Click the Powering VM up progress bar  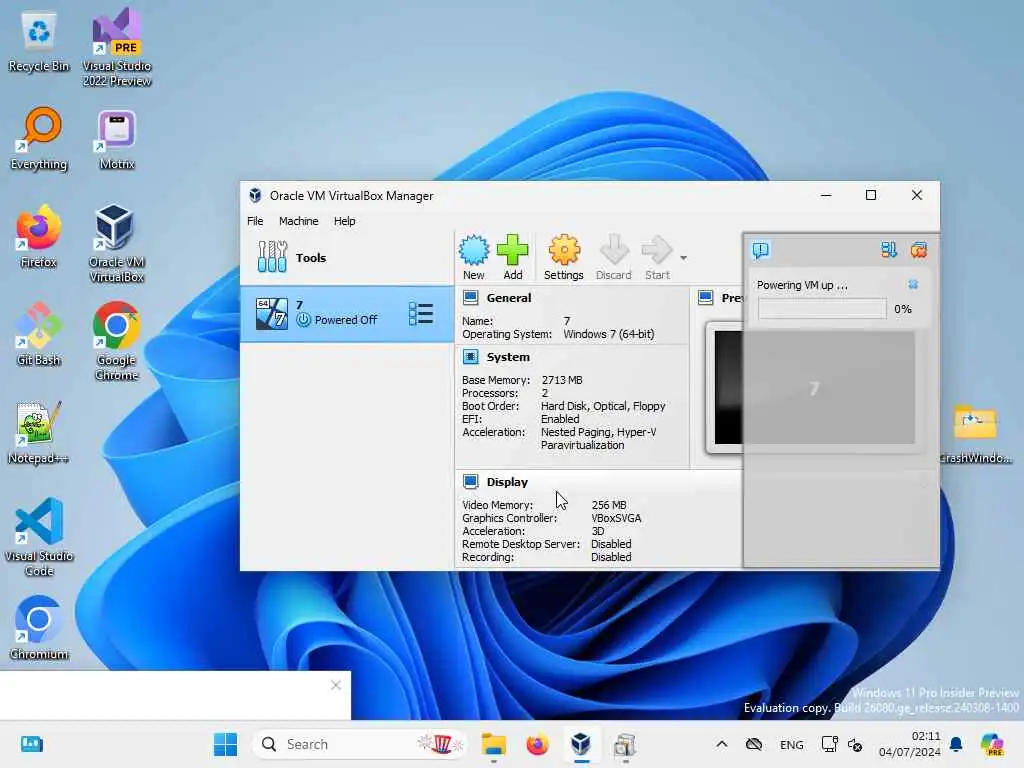click(x=822, y=309)
